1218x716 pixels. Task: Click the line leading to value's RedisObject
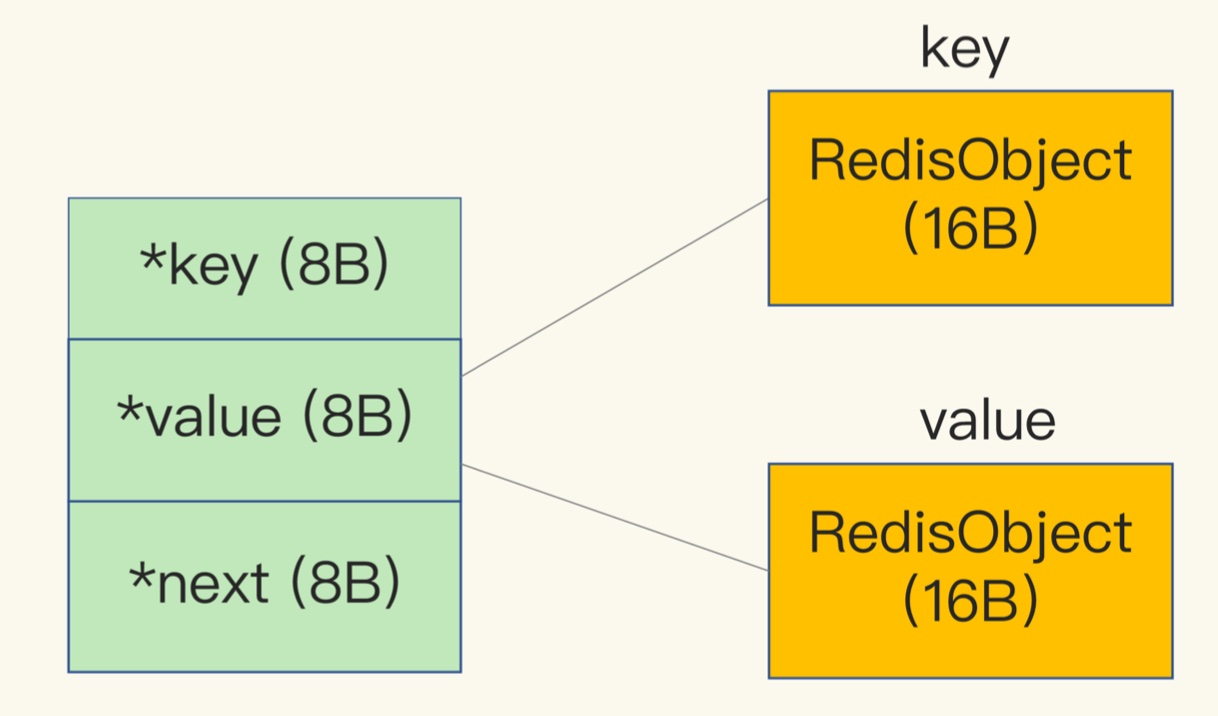click(x=614, y=518)
